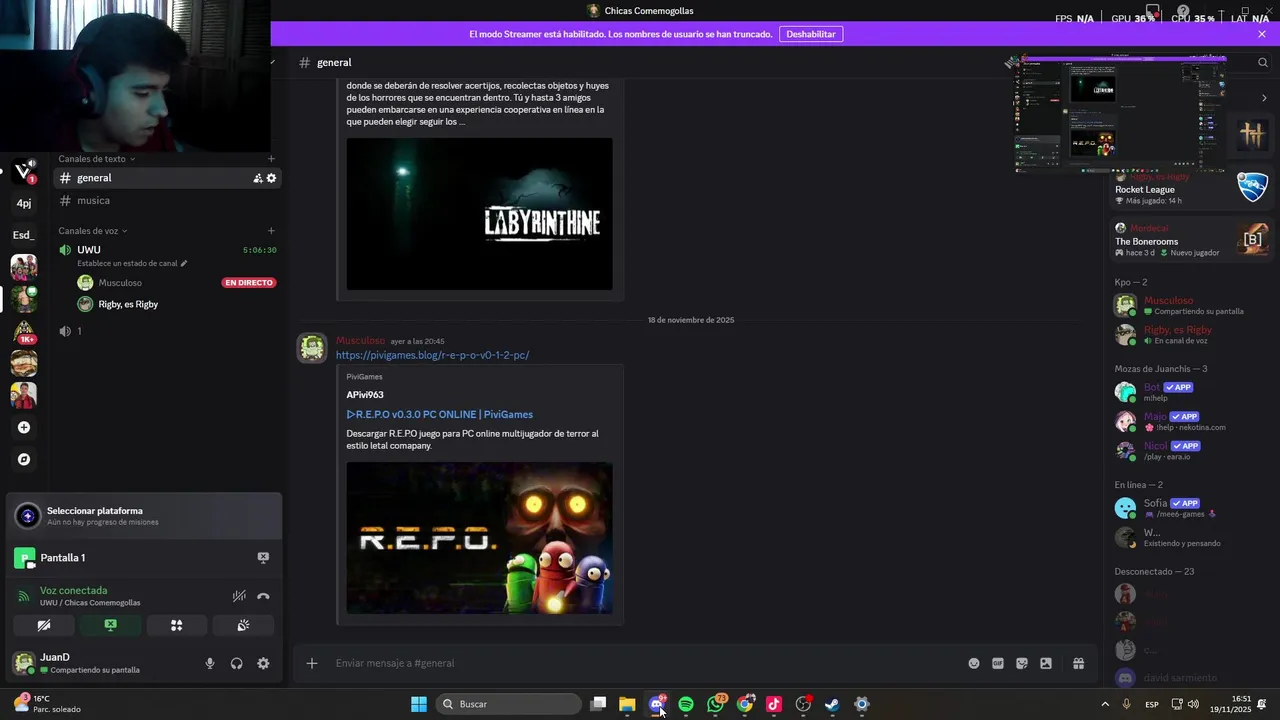Click Add a Server plus button
The width and height of the screenshot is (1280, 720).
tap(24, 427)
